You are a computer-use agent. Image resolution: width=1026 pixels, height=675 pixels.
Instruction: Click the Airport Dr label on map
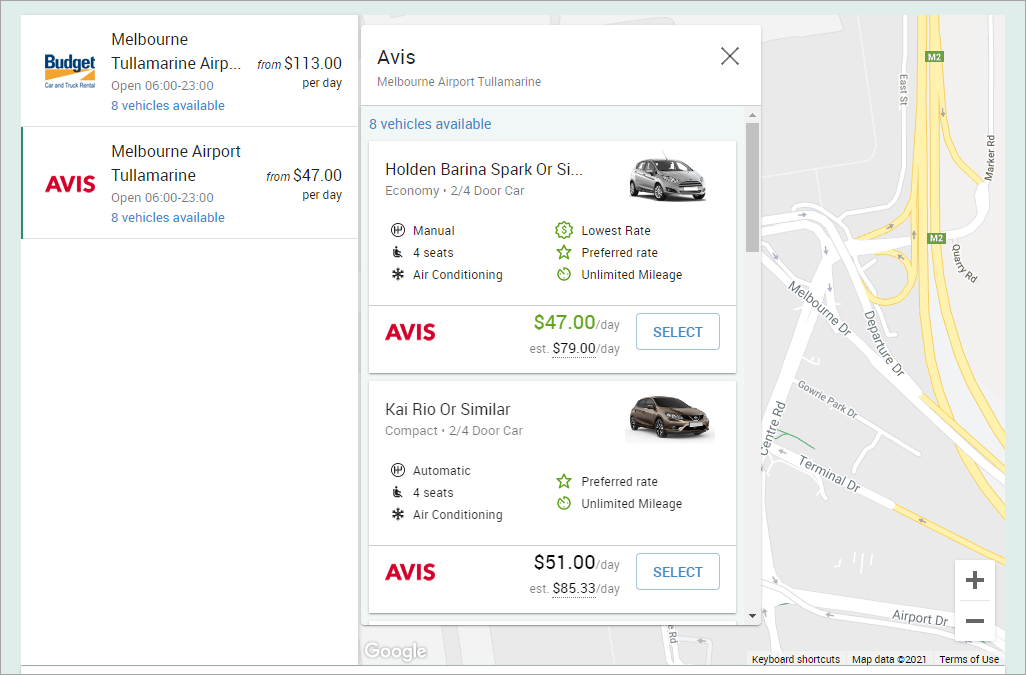pyautogui.click(x=920, y=617)
